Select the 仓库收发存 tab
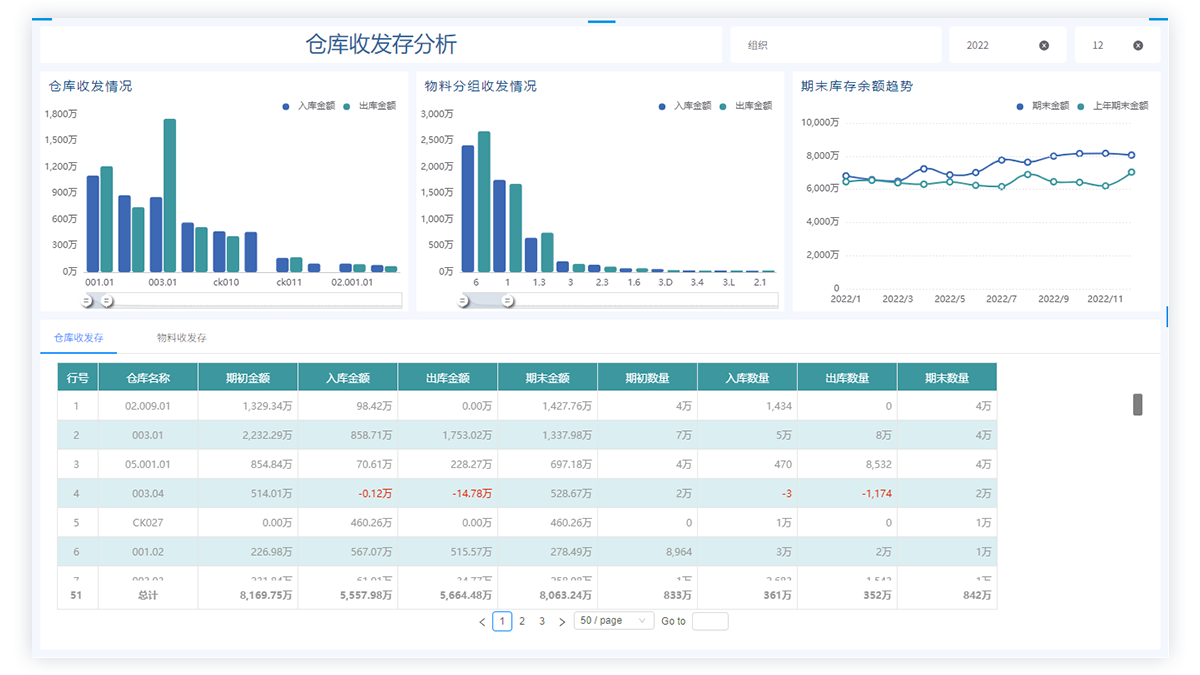Screen dimensions: 1200x675 click(79, 338)
